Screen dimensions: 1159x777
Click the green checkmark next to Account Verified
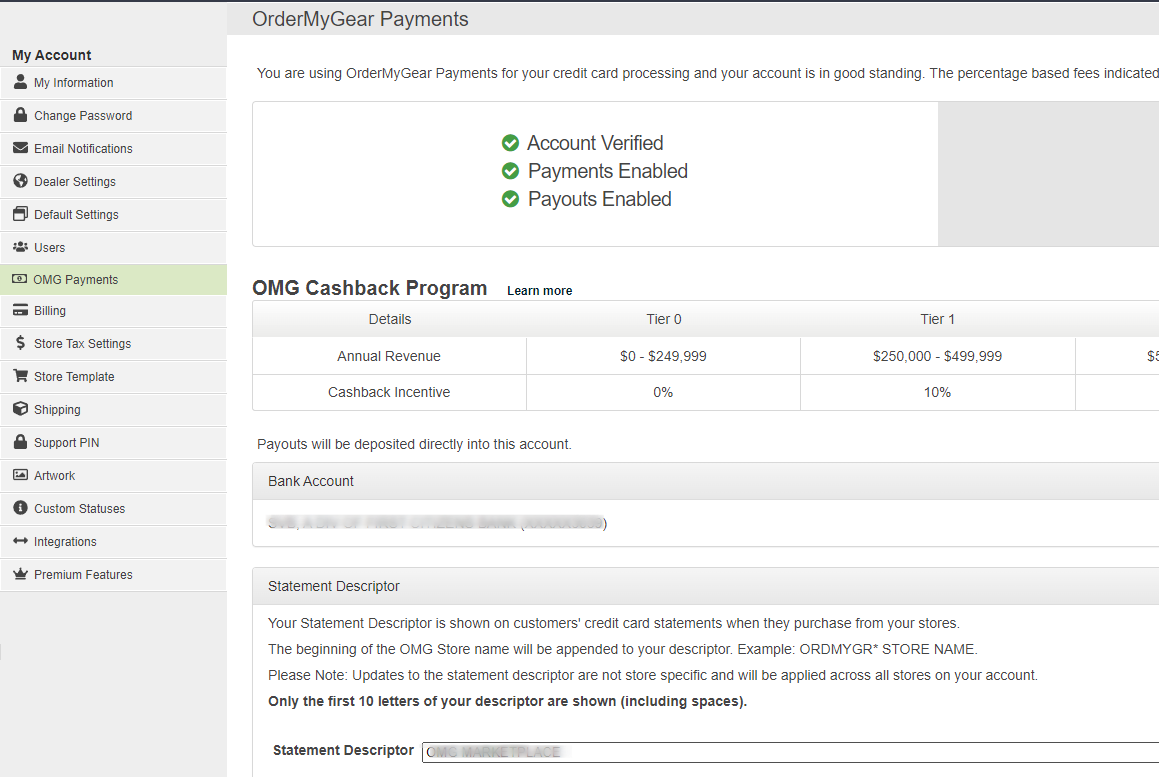(510, 143)
